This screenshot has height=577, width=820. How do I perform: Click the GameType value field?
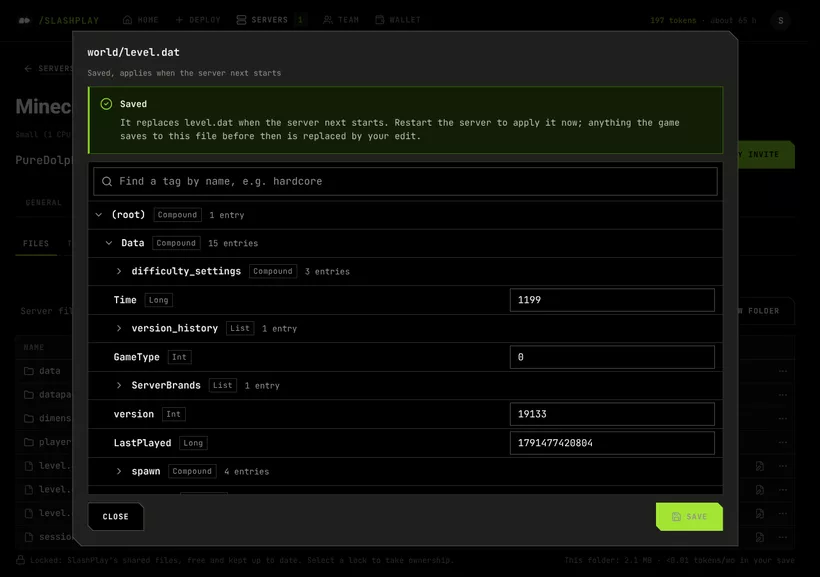[612, 357]
